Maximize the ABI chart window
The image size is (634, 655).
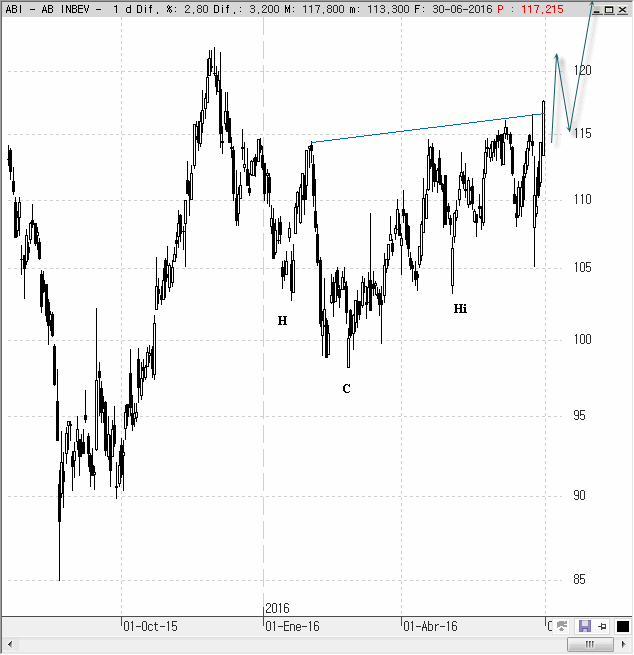[609, 10]
